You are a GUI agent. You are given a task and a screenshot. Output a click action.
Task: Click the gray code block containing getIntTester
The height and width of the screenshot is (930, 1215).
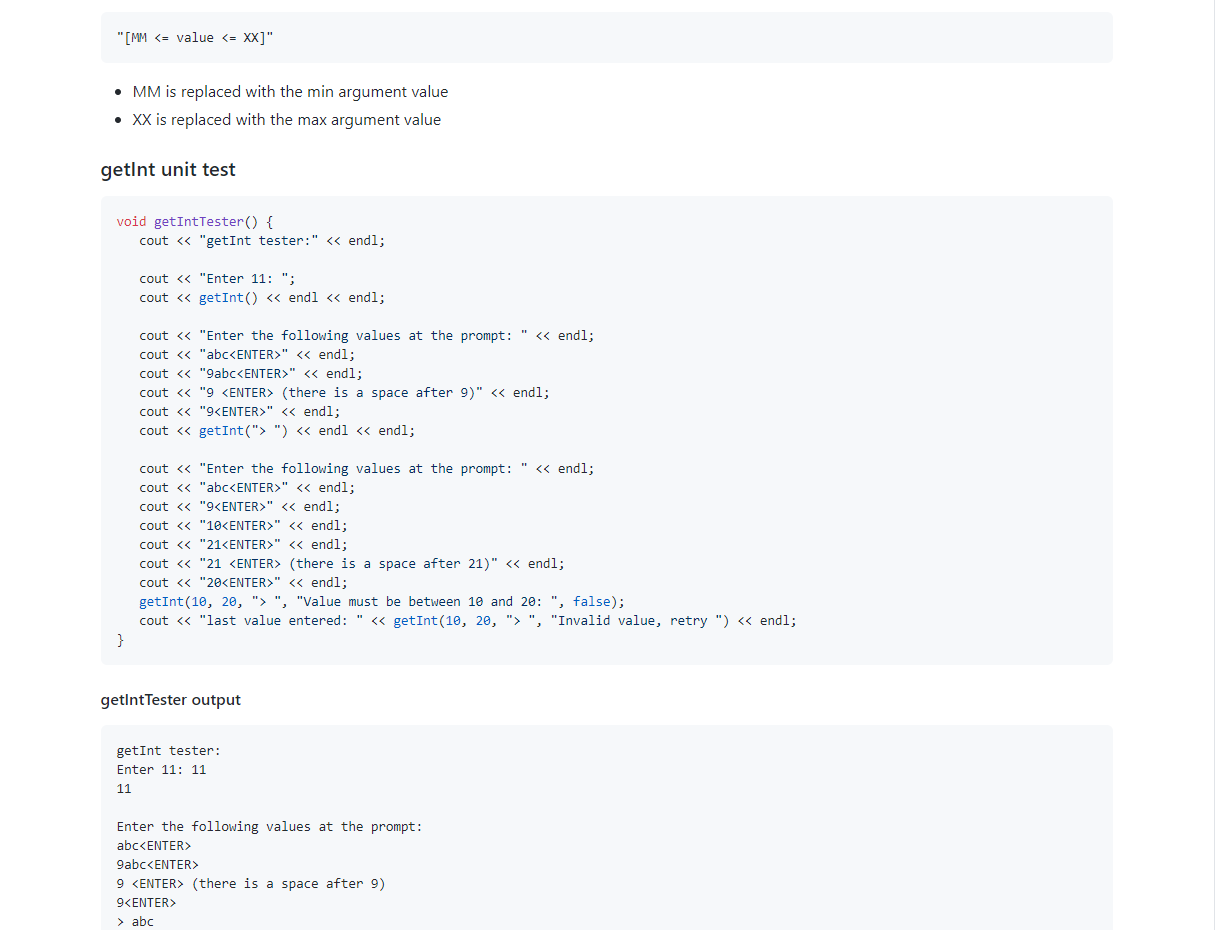pos(605,430)
